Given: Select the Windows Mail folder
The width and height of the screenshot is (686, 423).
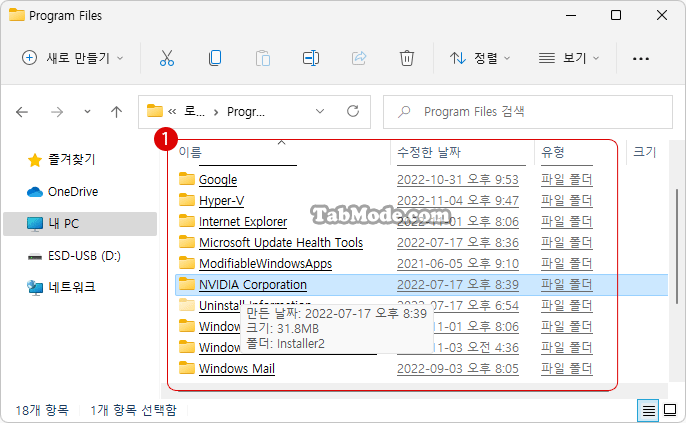Looking at the screenshot, I should 237,368.
